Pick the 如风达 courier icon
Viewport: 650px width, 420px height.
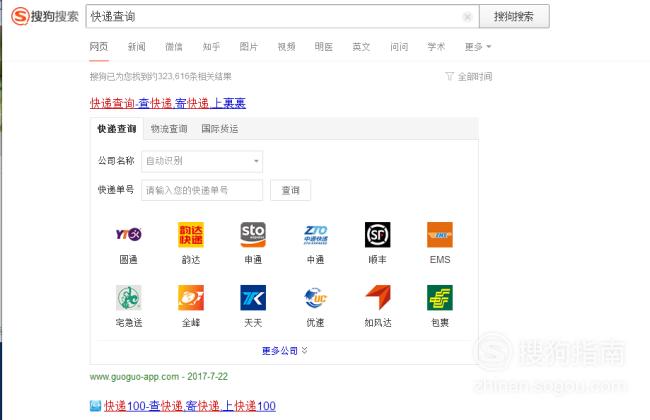pyautogui.click(x=378, y=298)
